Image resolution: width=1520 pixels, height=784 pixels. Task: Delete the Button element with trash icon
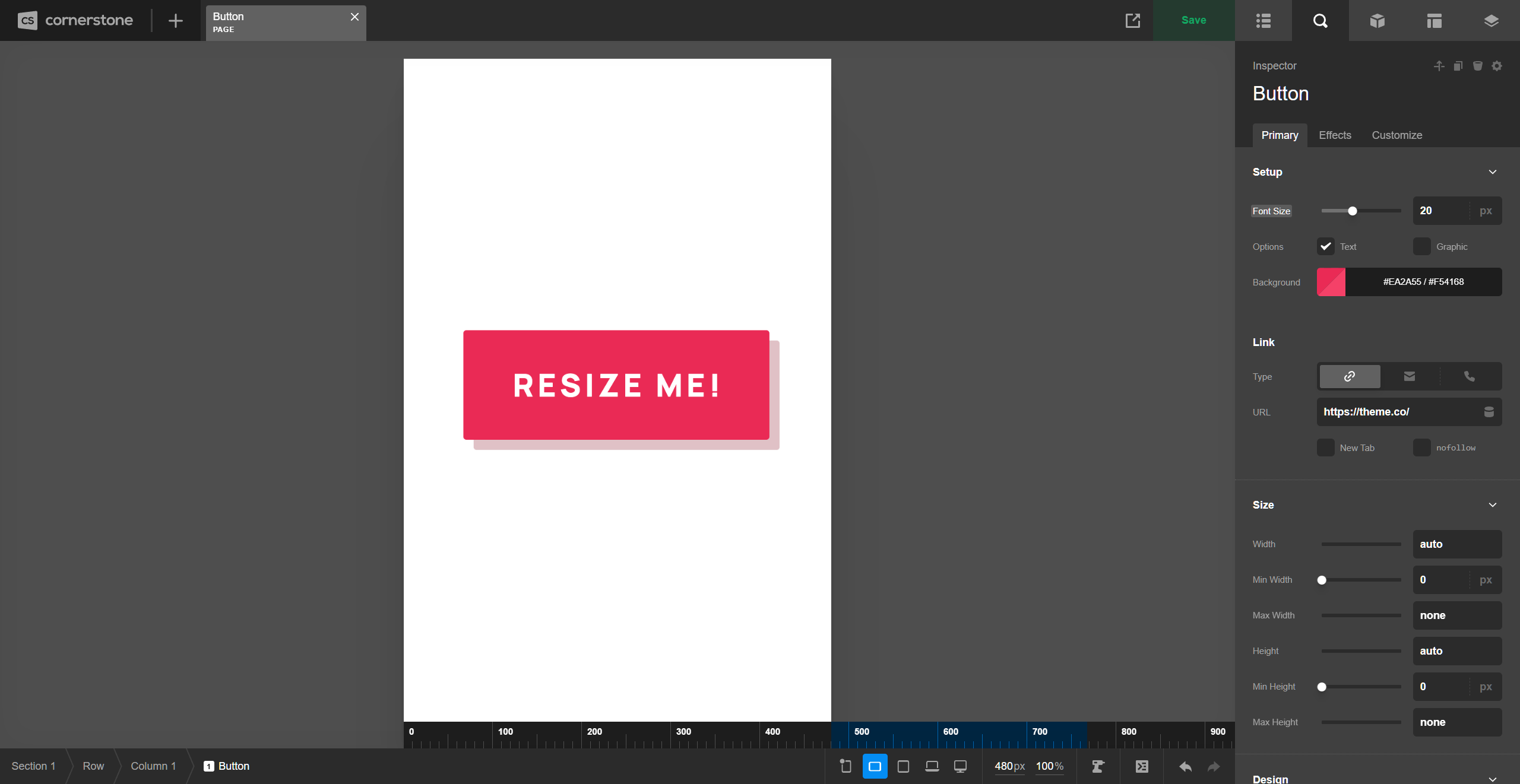pos(1477,66)
